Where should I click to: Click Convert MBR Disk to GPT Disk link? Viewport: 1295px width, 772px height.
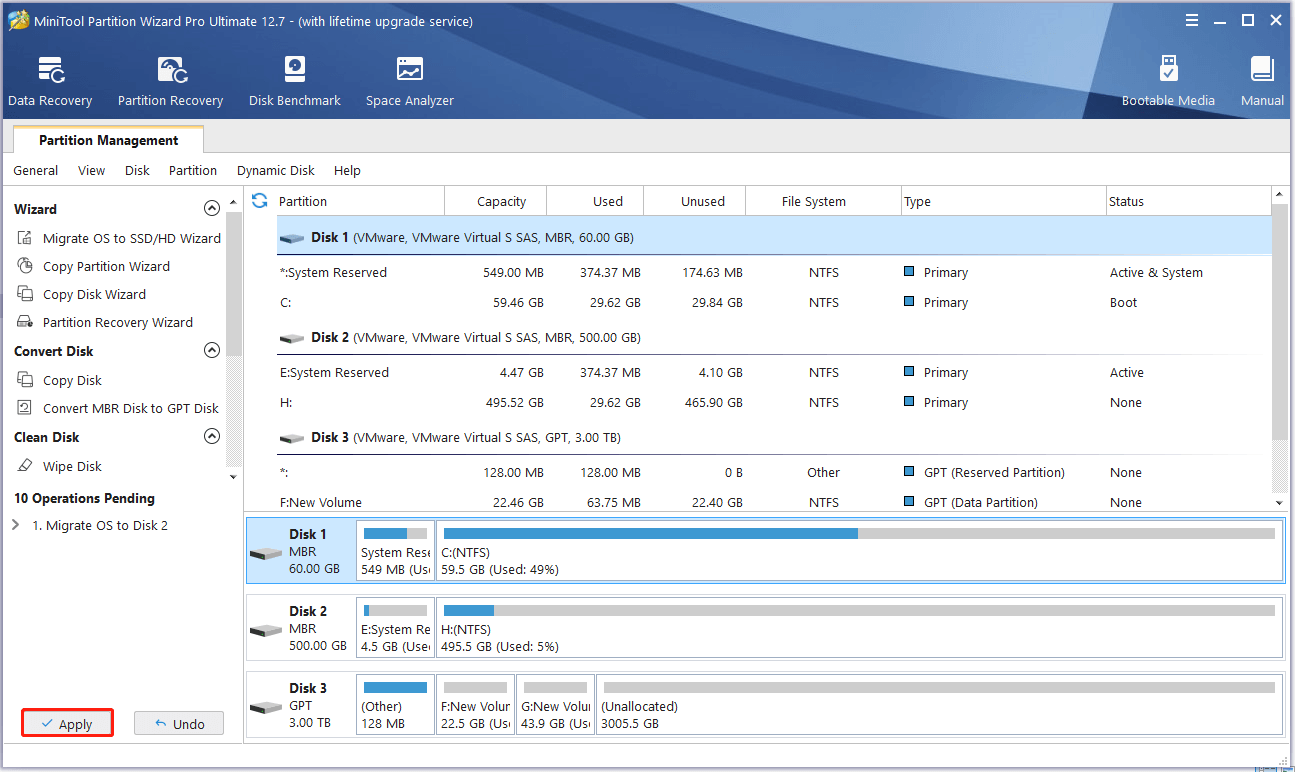coord(131,408)
